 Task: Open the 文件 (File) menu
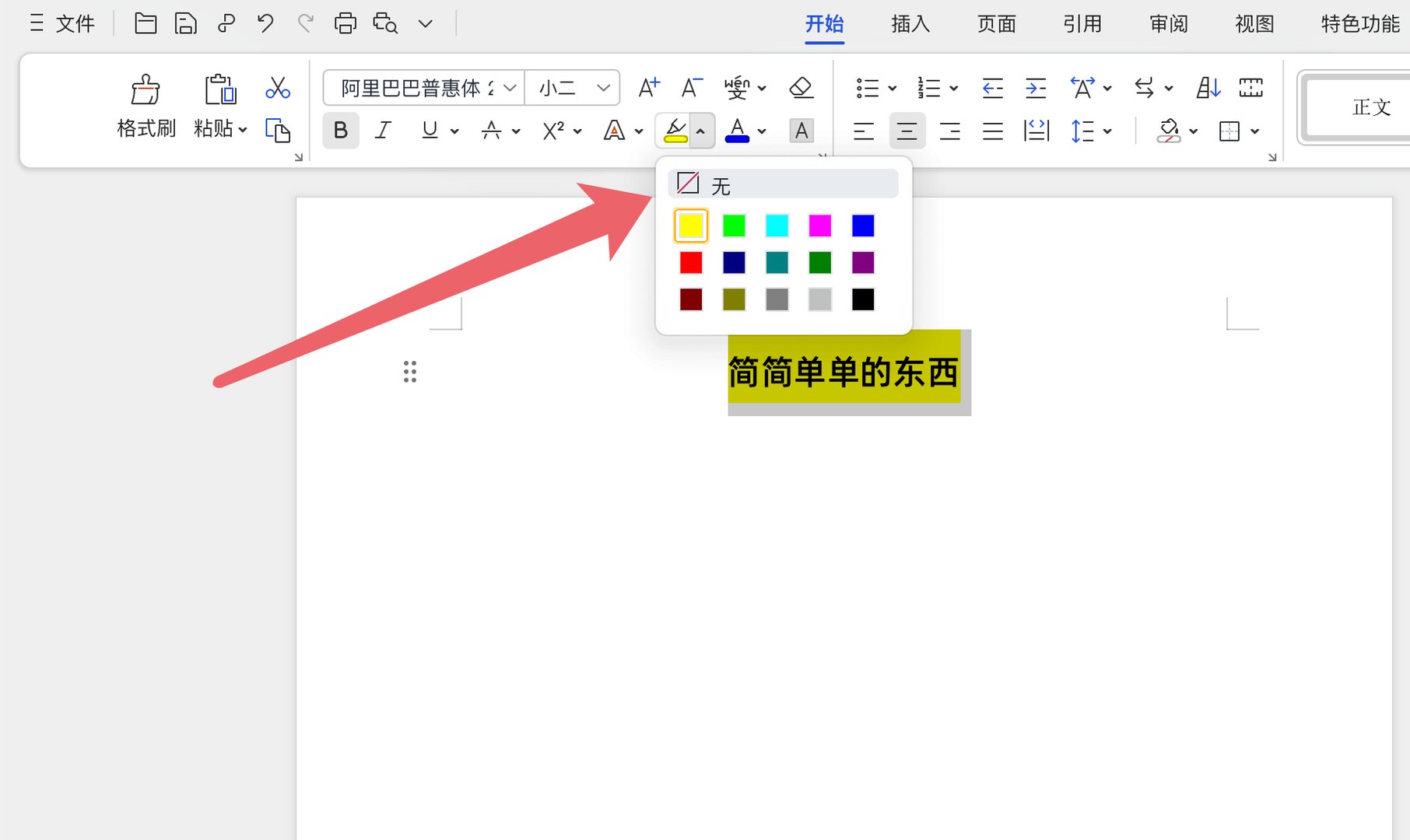tap(63, 24)
